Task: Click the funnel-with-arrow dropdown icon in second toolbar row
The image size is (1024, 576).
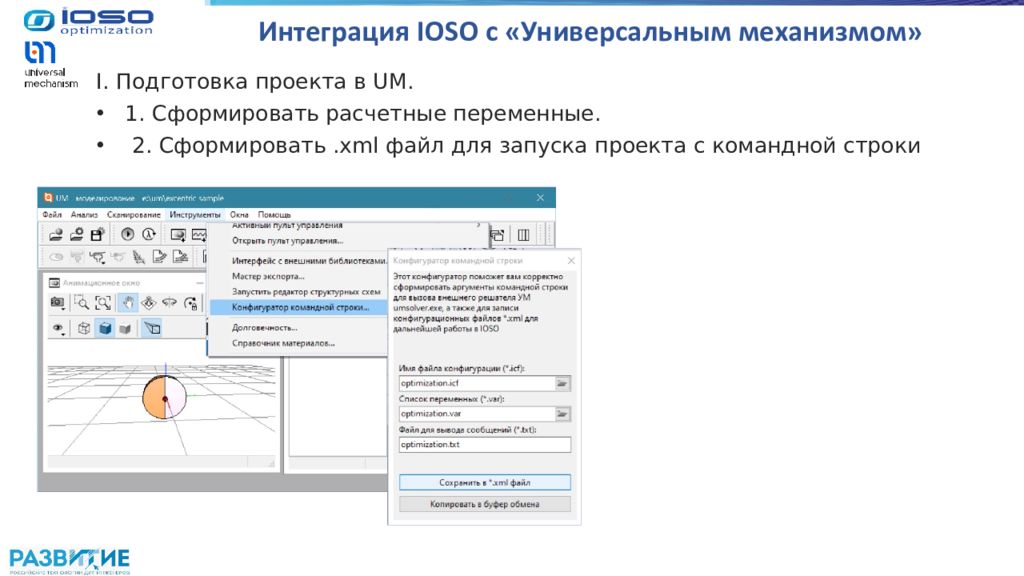Action: pos(98,257)
